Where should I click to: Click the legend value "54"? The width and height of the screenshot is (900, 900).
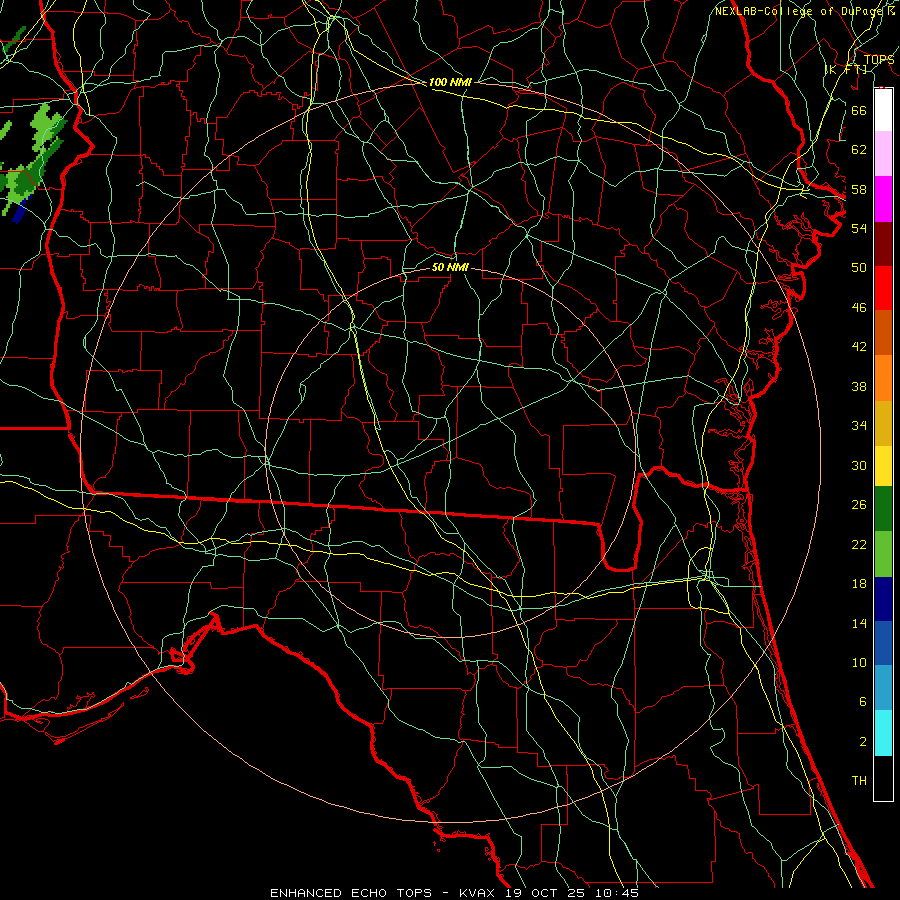pyautogui.click(x=859, y=228)
